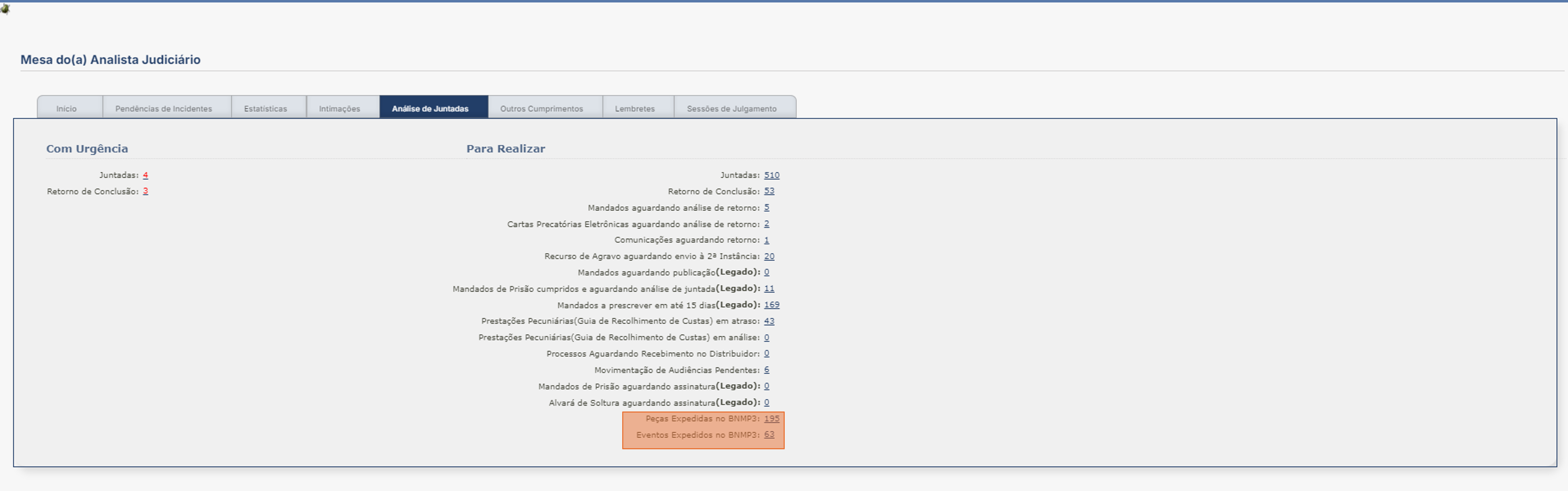
Task: Click Cartas Precatórias Eletrônicas count 2
Action: (766, 224)
